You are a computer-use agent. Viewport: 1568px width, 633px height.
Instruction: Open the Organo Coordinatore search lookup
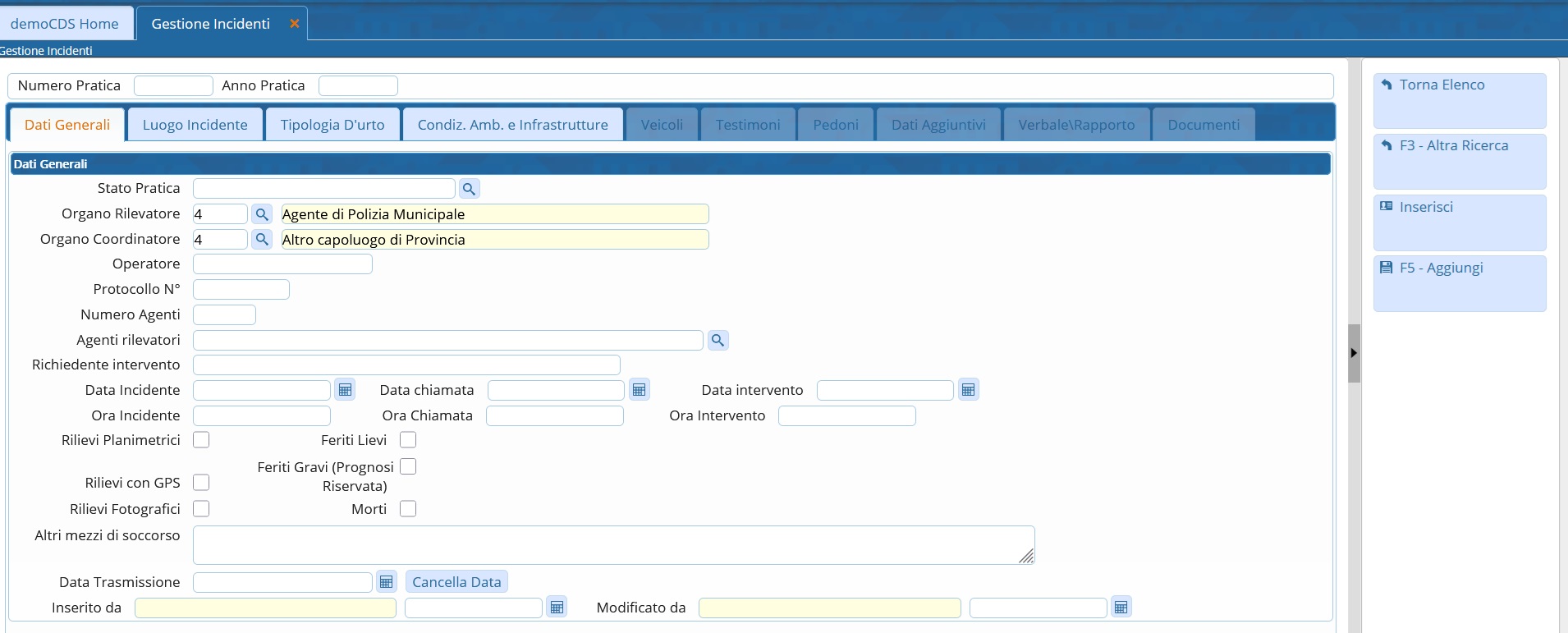click(x=262, y=240)
